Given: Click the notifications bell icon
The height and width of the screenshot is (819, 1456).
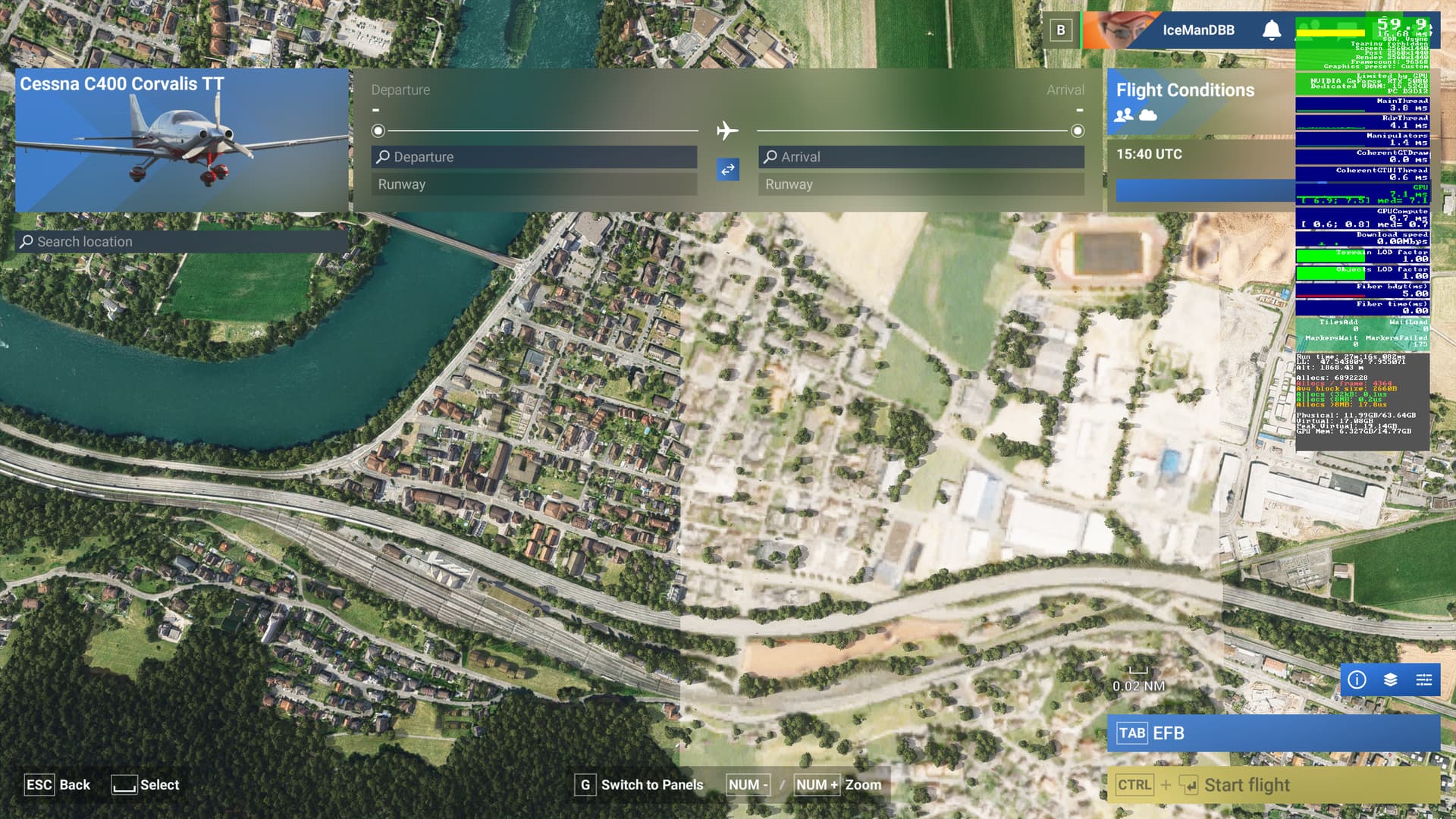Looking at the screenshot, I should tap(1271, 30).
